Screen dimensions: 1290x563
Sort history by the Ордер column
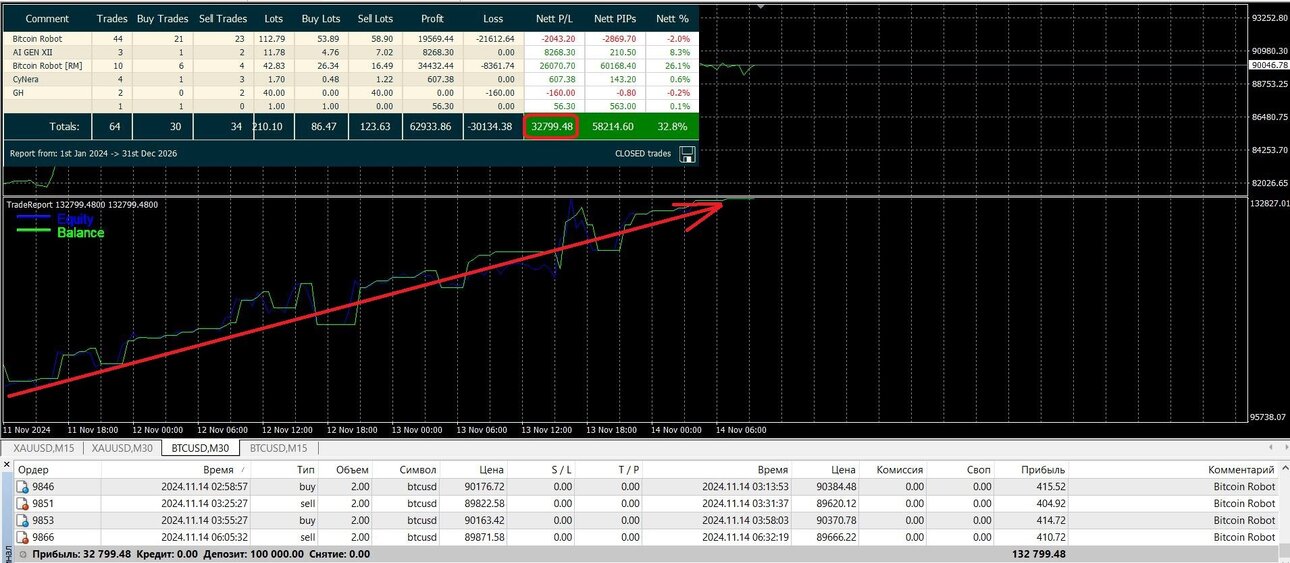33,469
